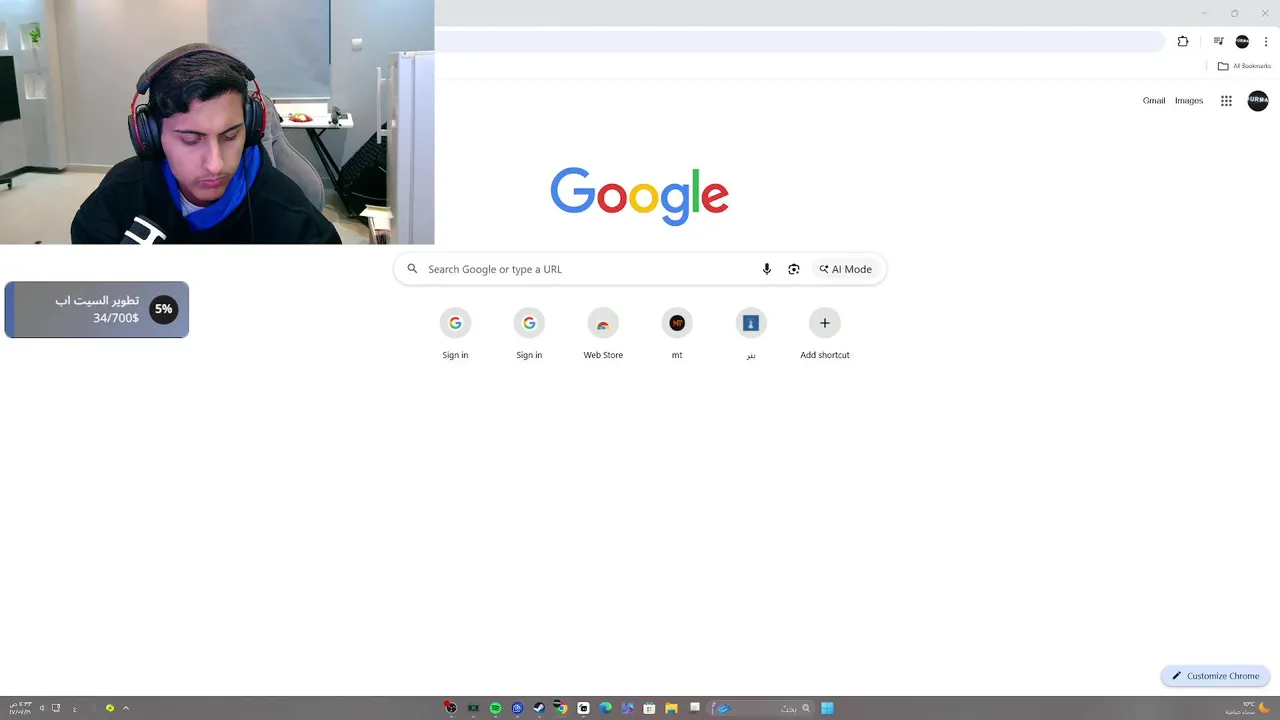Open All Bookmarks folder
1280x720 pixels.
pos(1244,66)
